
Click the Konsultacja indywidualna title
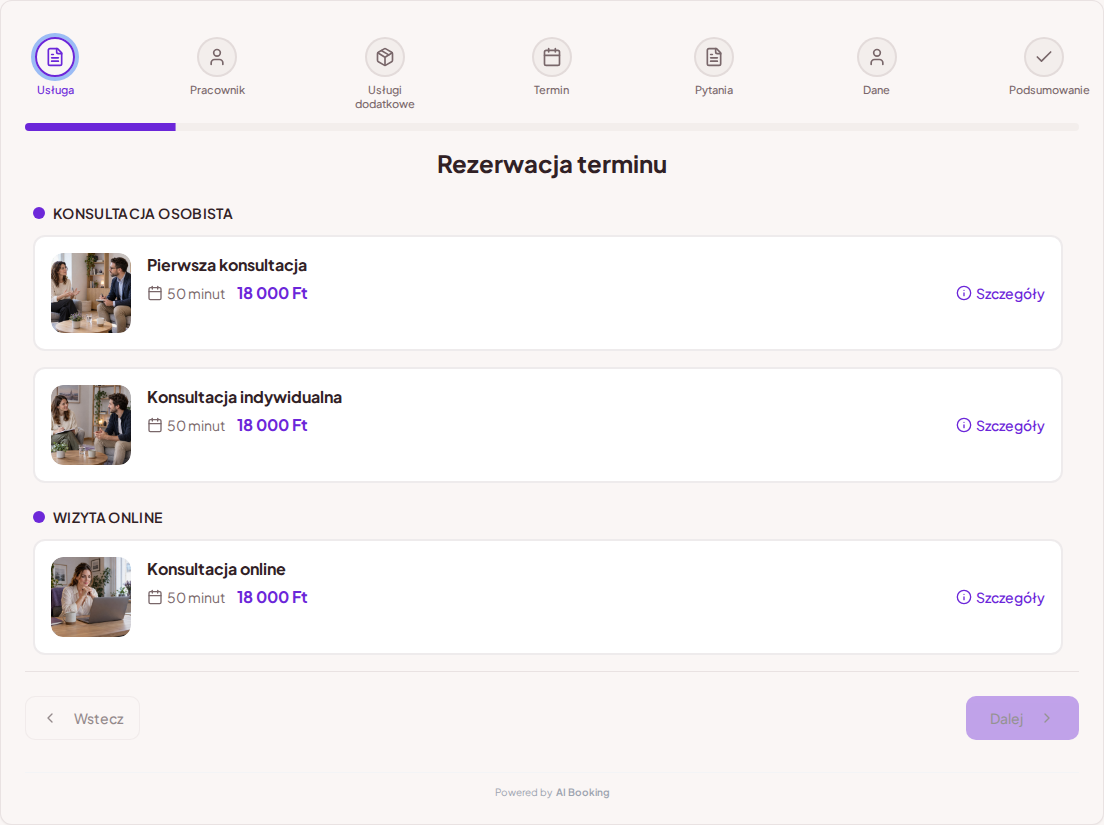[244, 397]
